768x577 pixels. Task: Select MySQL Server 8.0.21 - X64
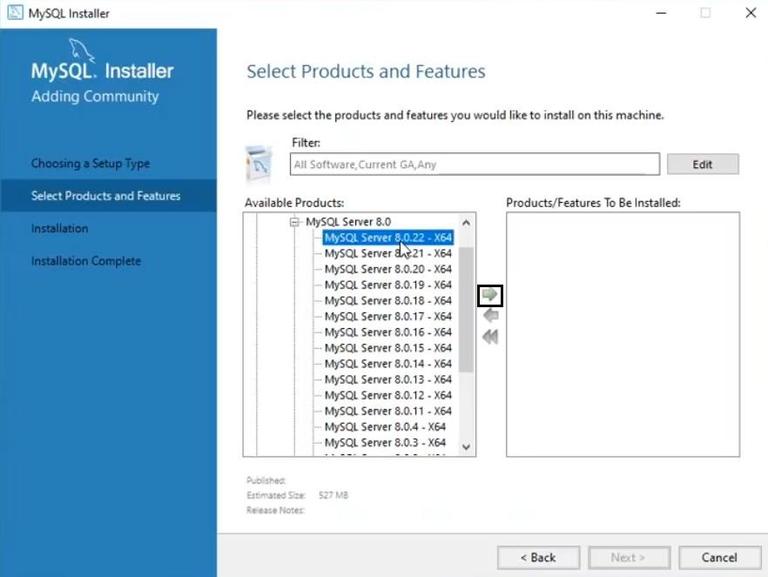click(x=388, y=253)
